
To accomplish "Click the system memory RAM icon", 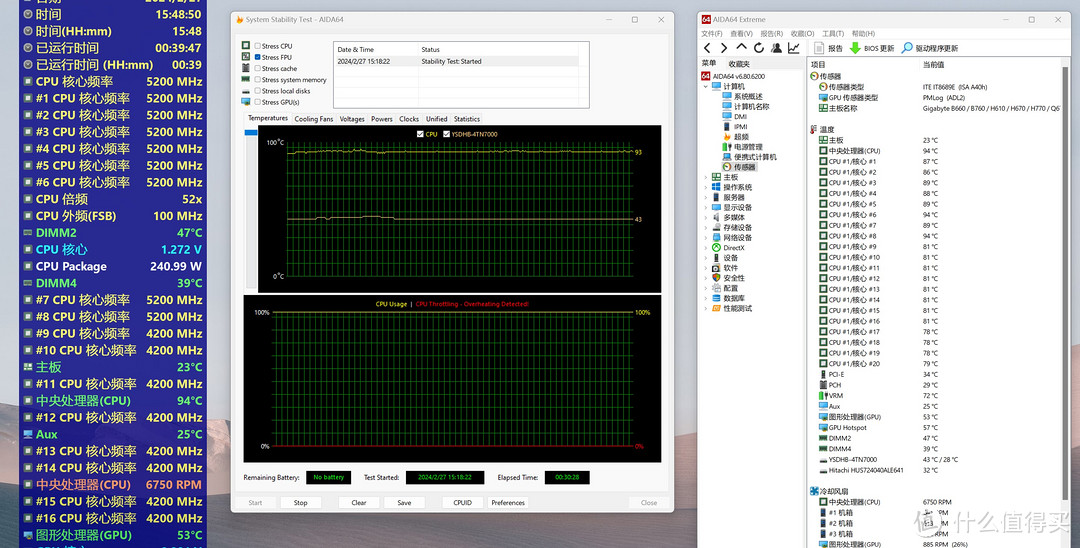I will pyautogui.click(x=246, y=79).
